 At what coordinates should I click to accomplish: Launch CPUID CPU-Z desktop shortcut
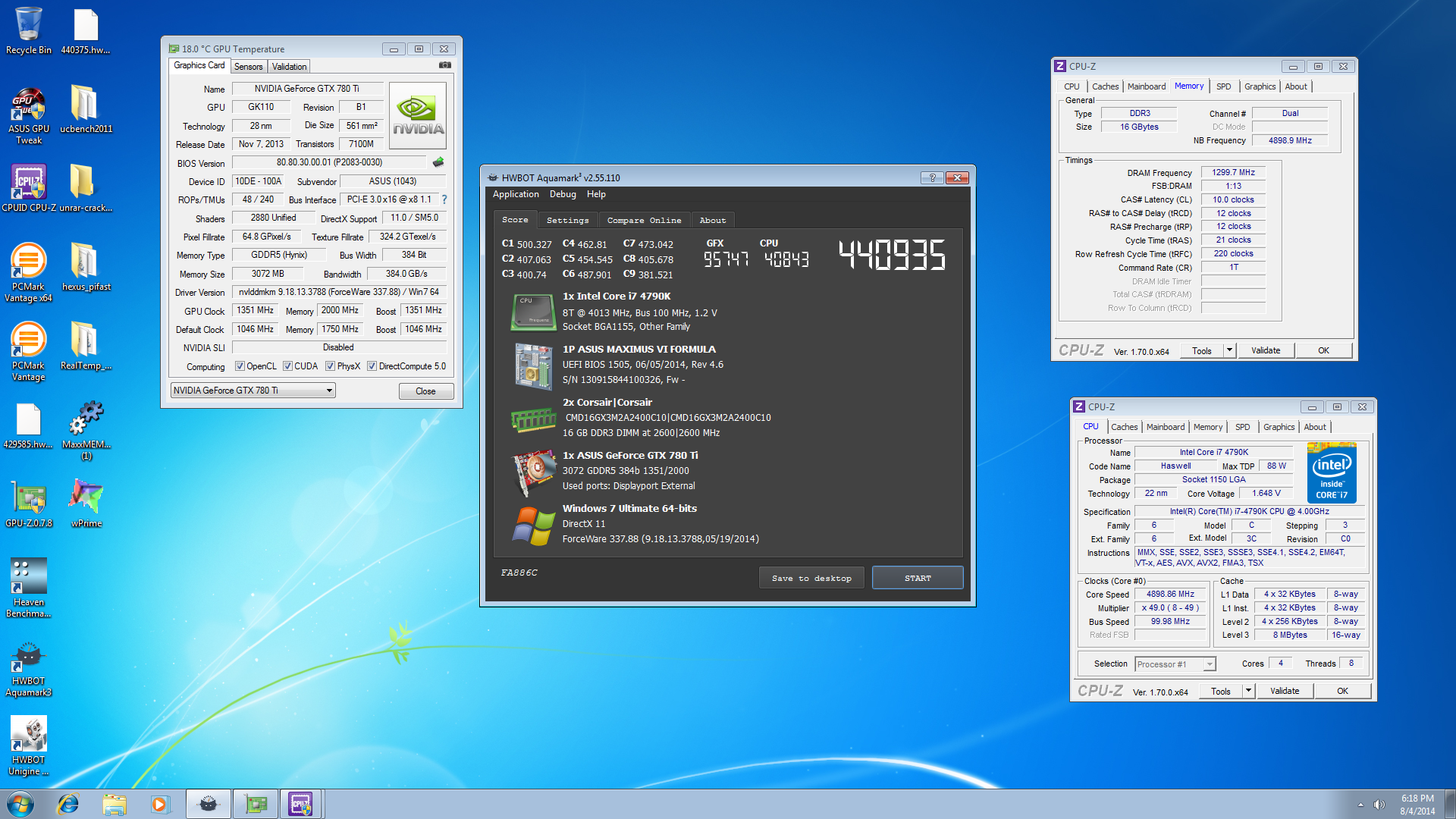29,188
